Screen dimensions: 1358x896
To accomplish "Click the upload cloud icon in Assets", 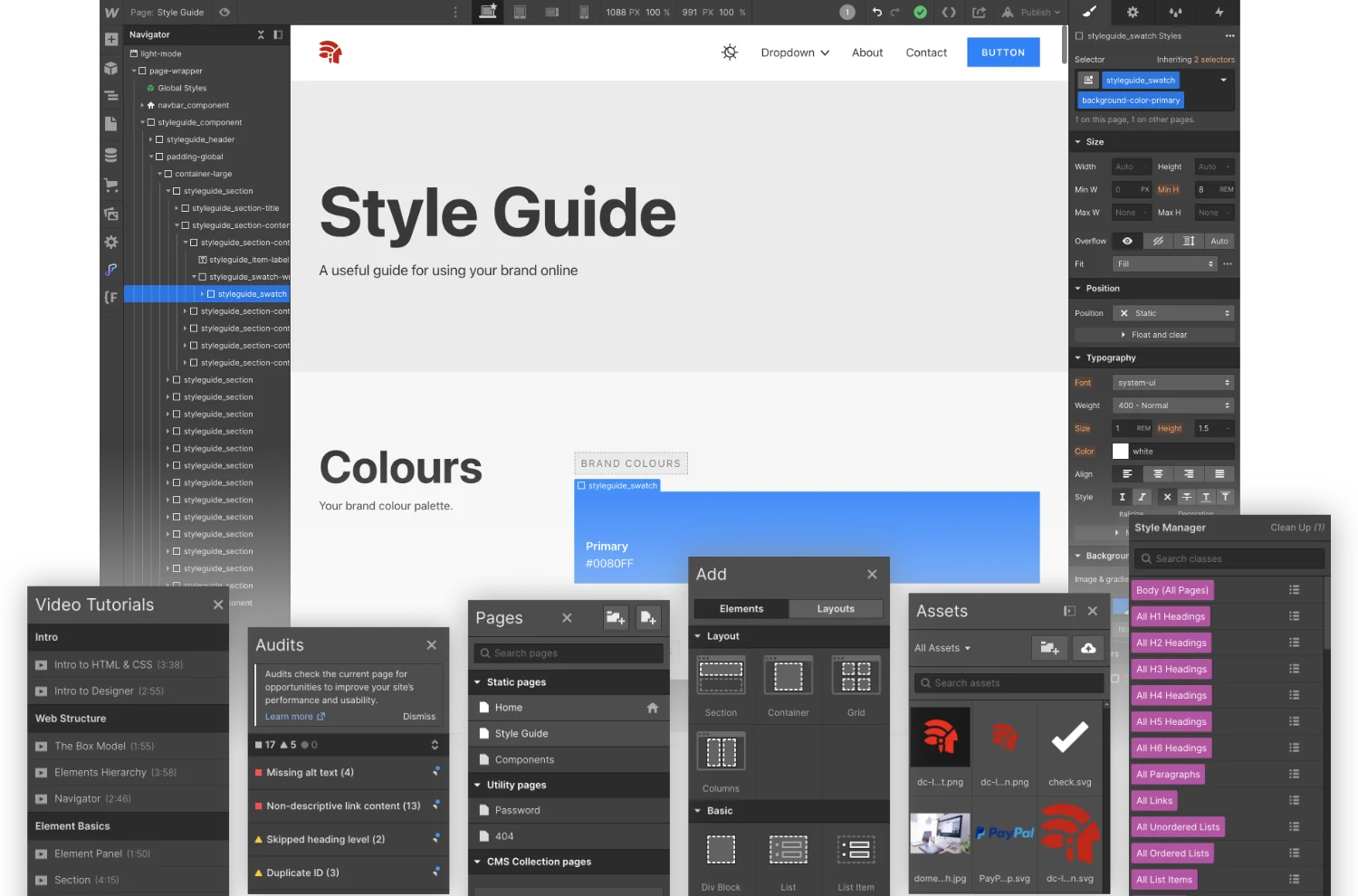I will 1088,648.
